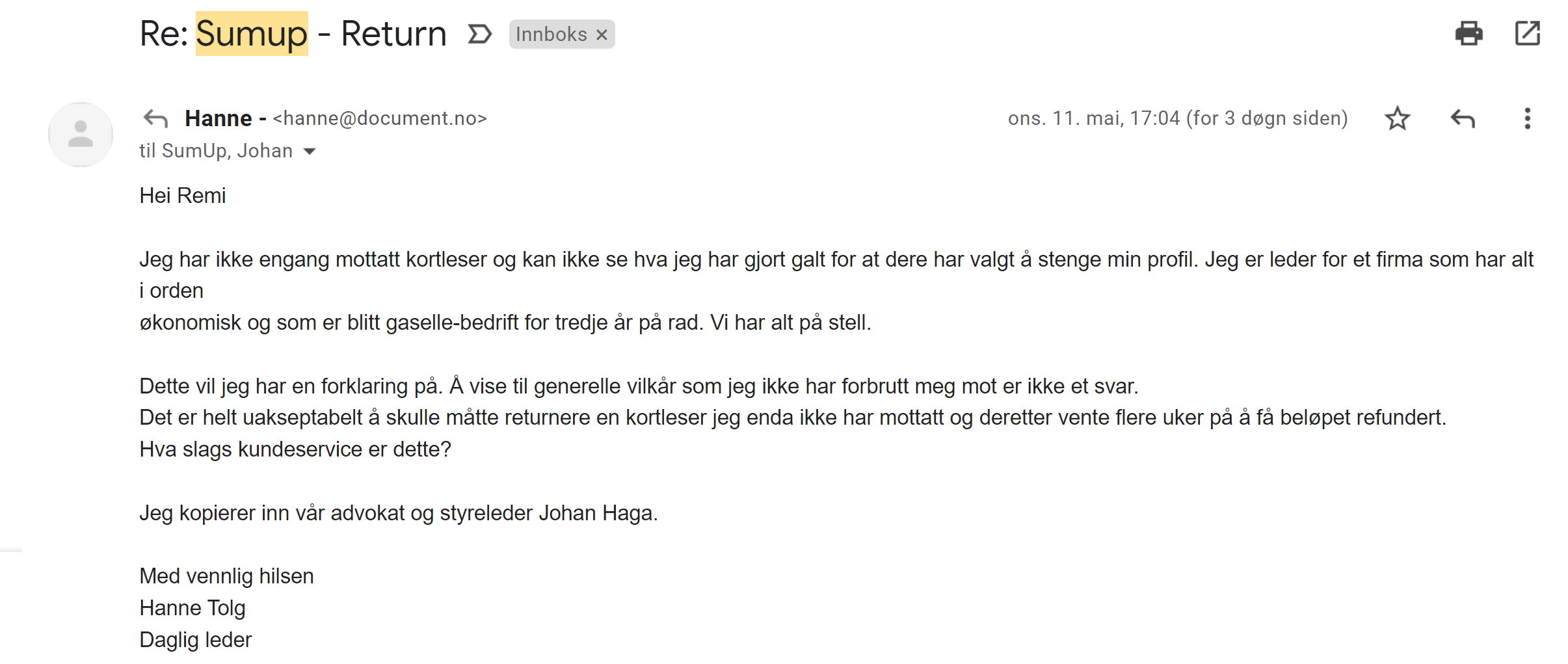This screenshot has width=1568, height=664.
Task: Open the email in a new window
Action: [x=1527, y=33]
